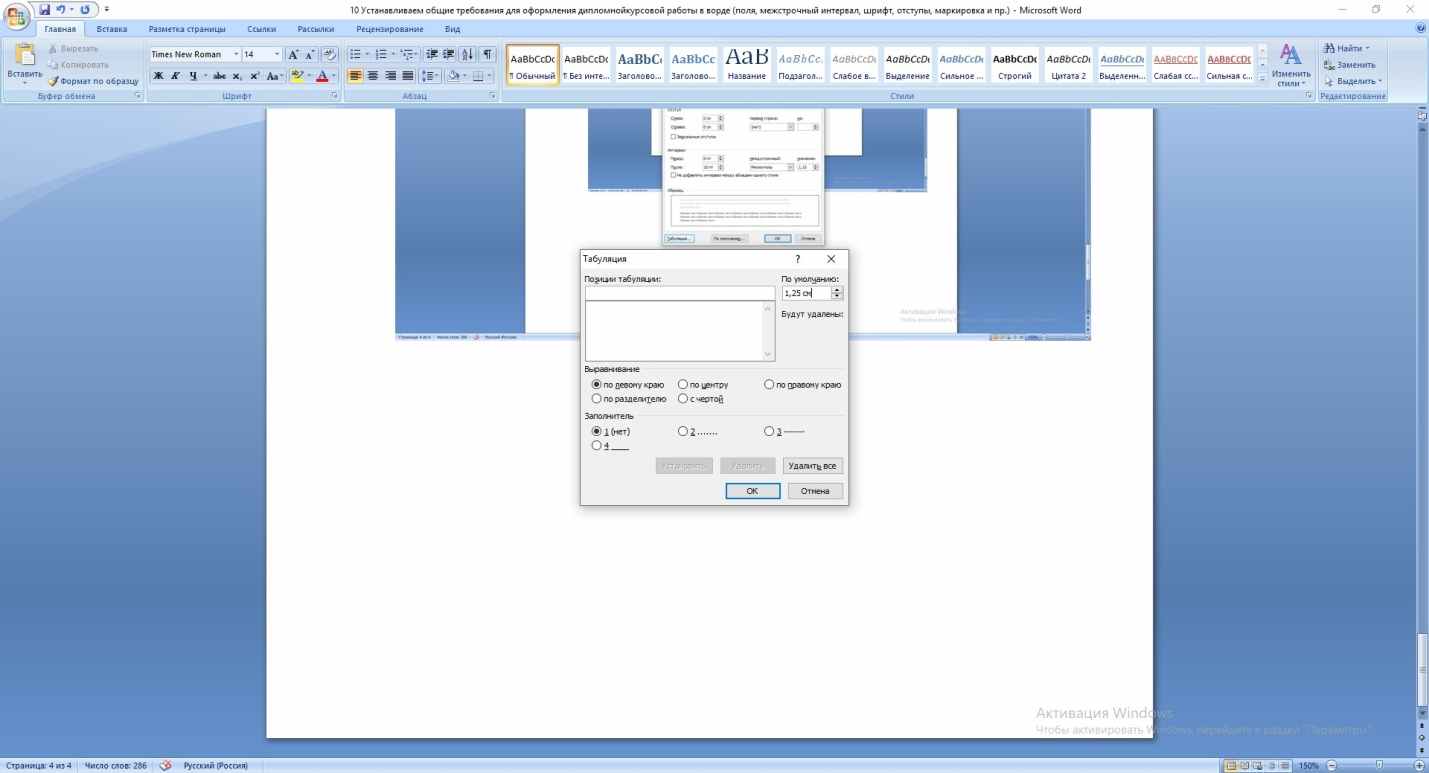The width and height of the screenshot is (1429, 773).
Task: Select 'с чертой' alignment radio
Action: [x=682, y=399]
